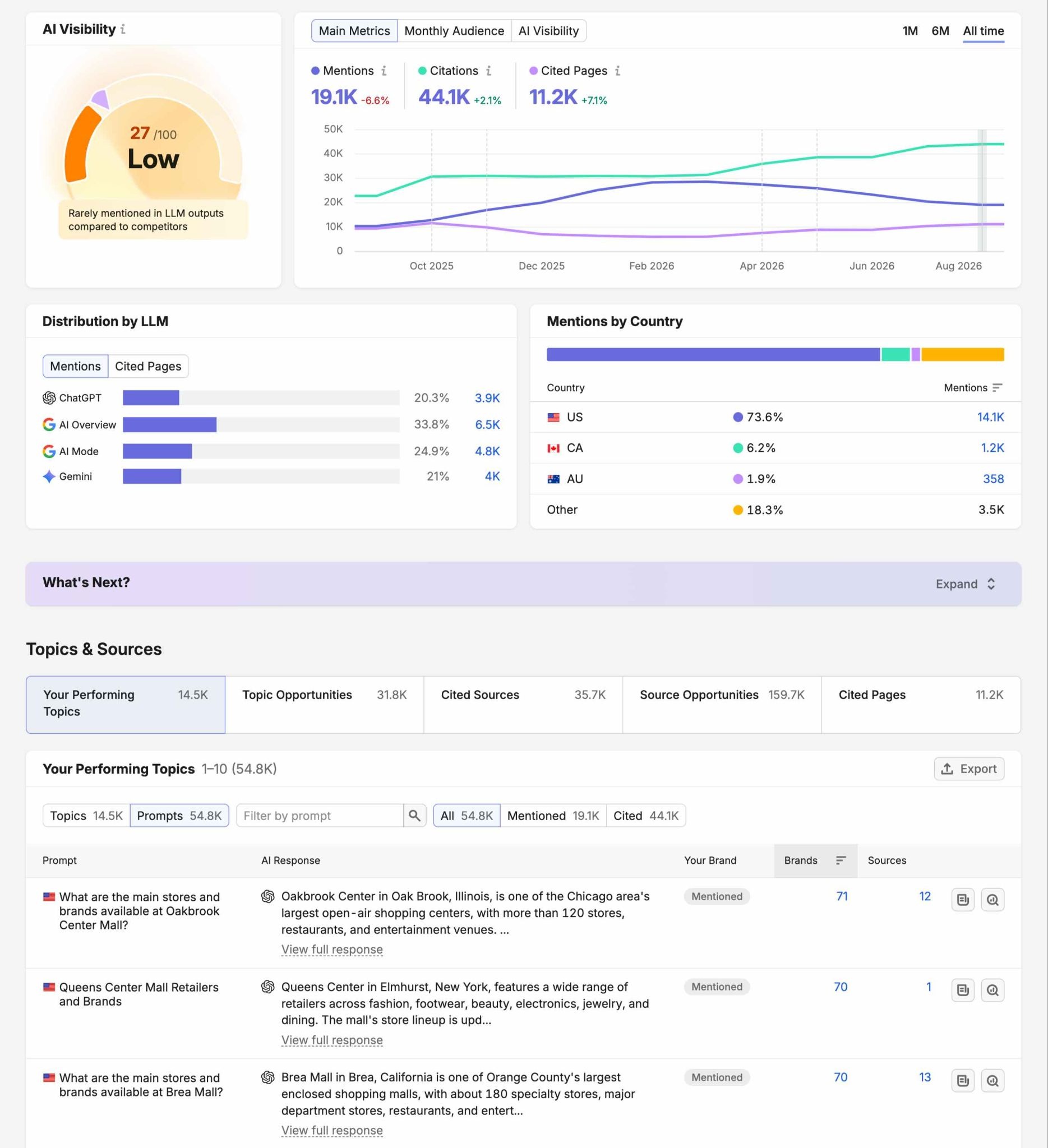Open prompt research icon for Oakbrook Center row
The height and width of the screenshot is (1148, 1048).
(x=992, y=900)
